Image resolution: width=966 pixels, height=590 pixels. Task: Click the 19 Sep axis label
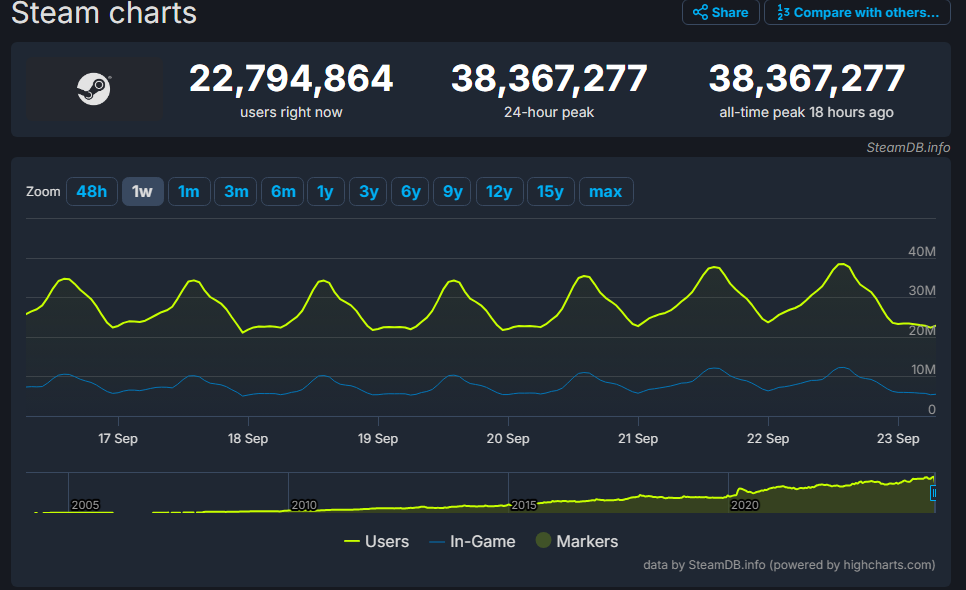point(378,438)
